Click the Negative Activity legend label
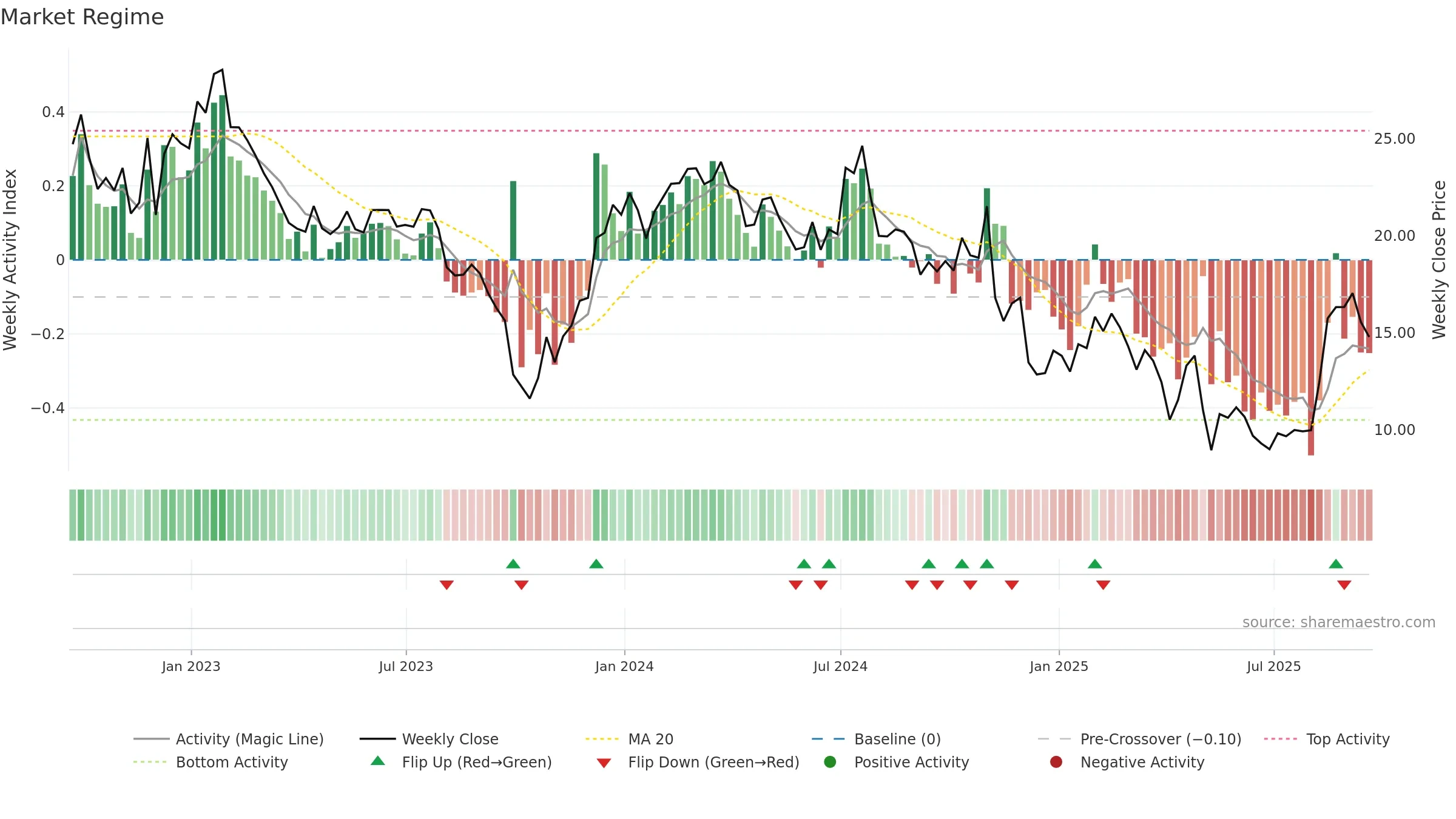This screenshot has height=819, width=1456. (1142, 762)
